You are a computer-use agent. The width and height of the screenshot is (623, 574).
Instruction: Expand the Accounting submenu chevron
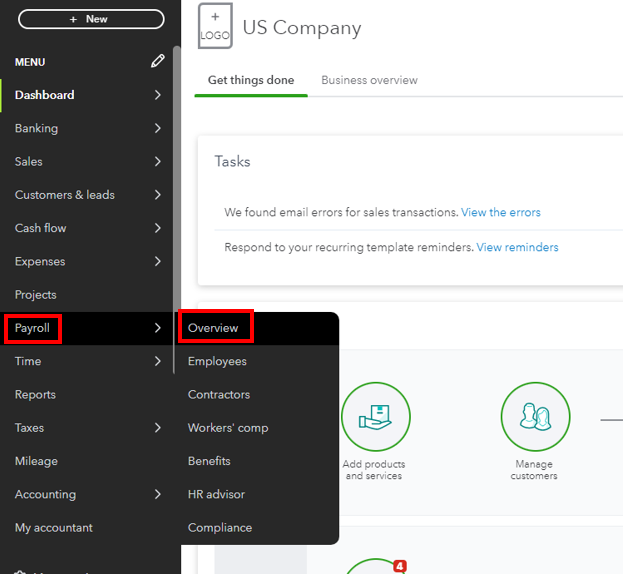(158, 494)
